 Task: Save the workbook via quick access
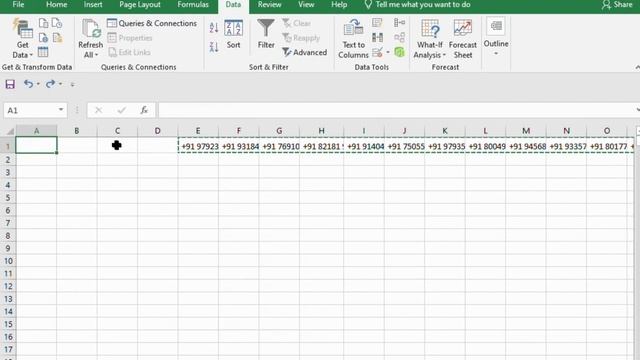[10, 84]
